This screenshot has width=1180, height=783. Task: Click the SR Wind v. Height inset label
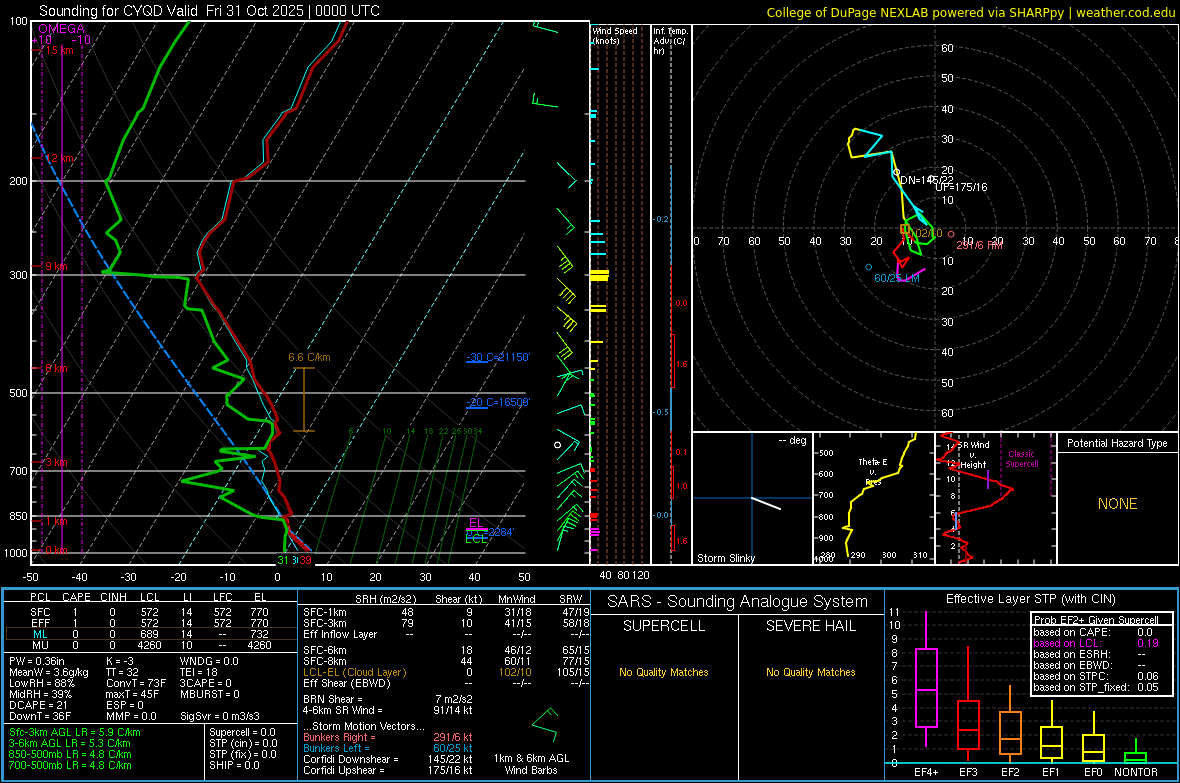974,455
